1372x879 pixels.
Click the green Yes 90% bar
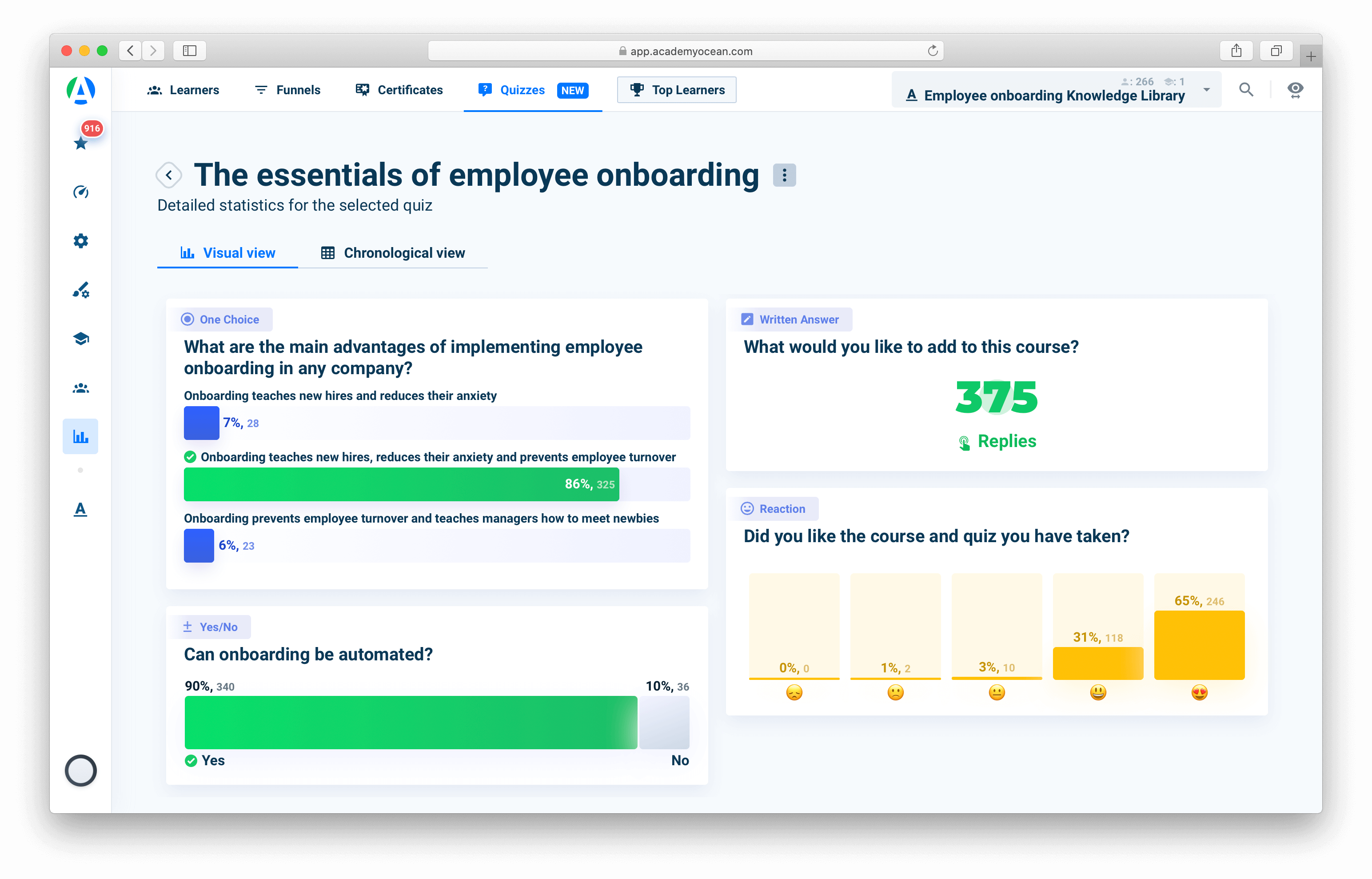411,722
